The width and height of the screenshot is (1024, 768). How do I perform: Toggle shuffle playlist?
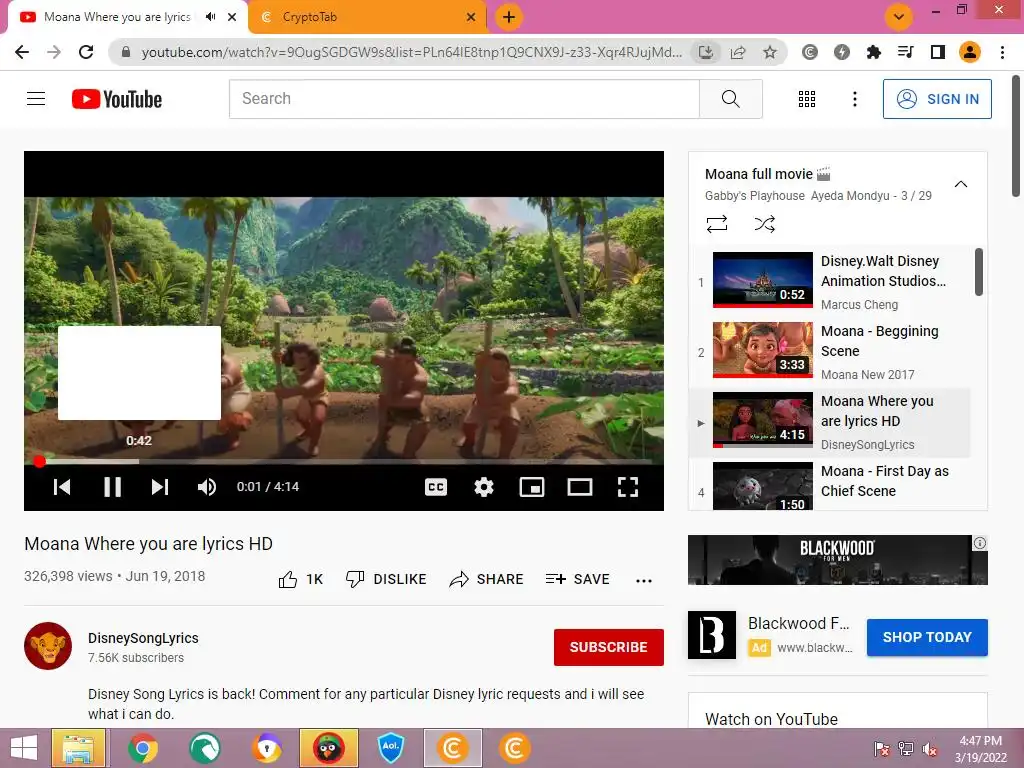pyautogui.click(x=765, y=225)
